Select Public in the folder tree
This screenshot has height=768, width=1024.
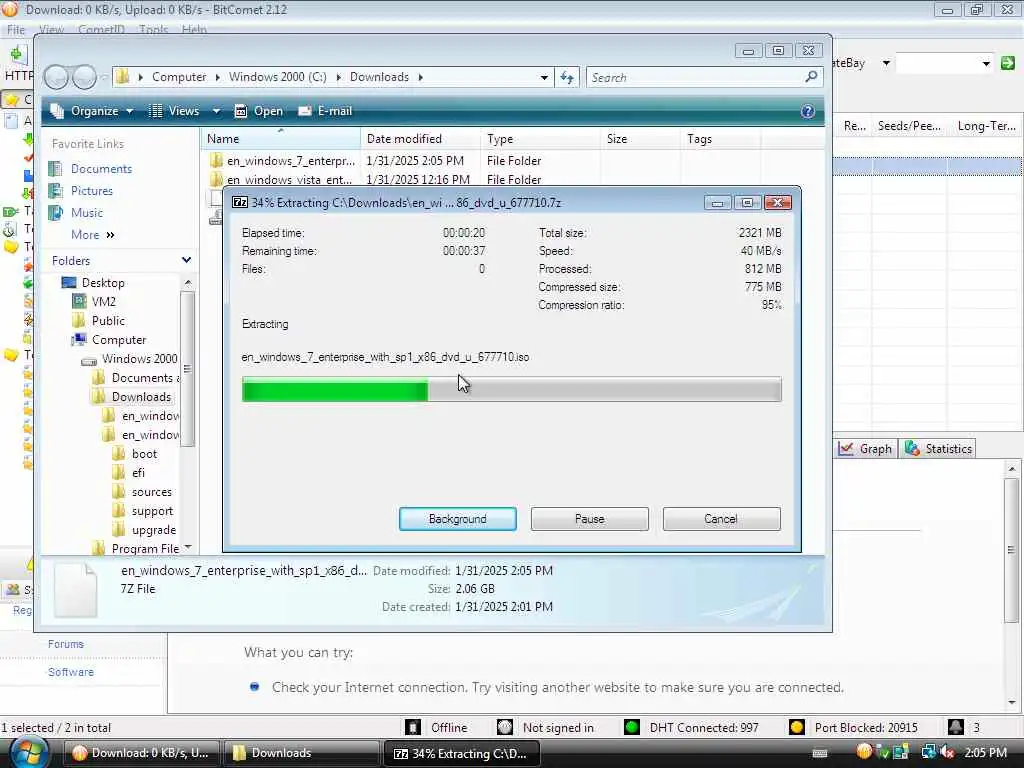[x=108, y=321]
